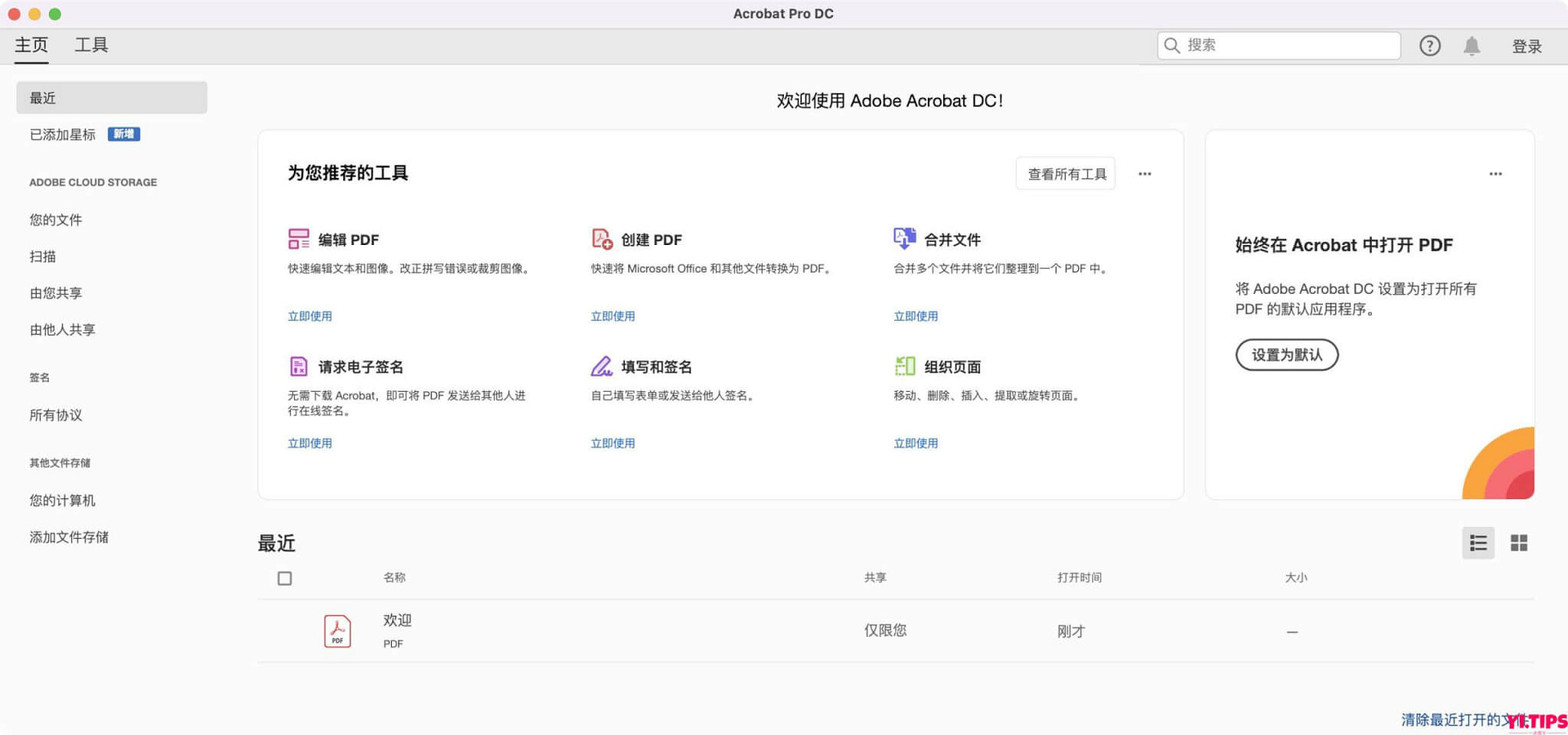The height and width of the screenshot is (735, 1568).
Task: Open 所有协议 in the sidebar
Action: click(56, 415)
